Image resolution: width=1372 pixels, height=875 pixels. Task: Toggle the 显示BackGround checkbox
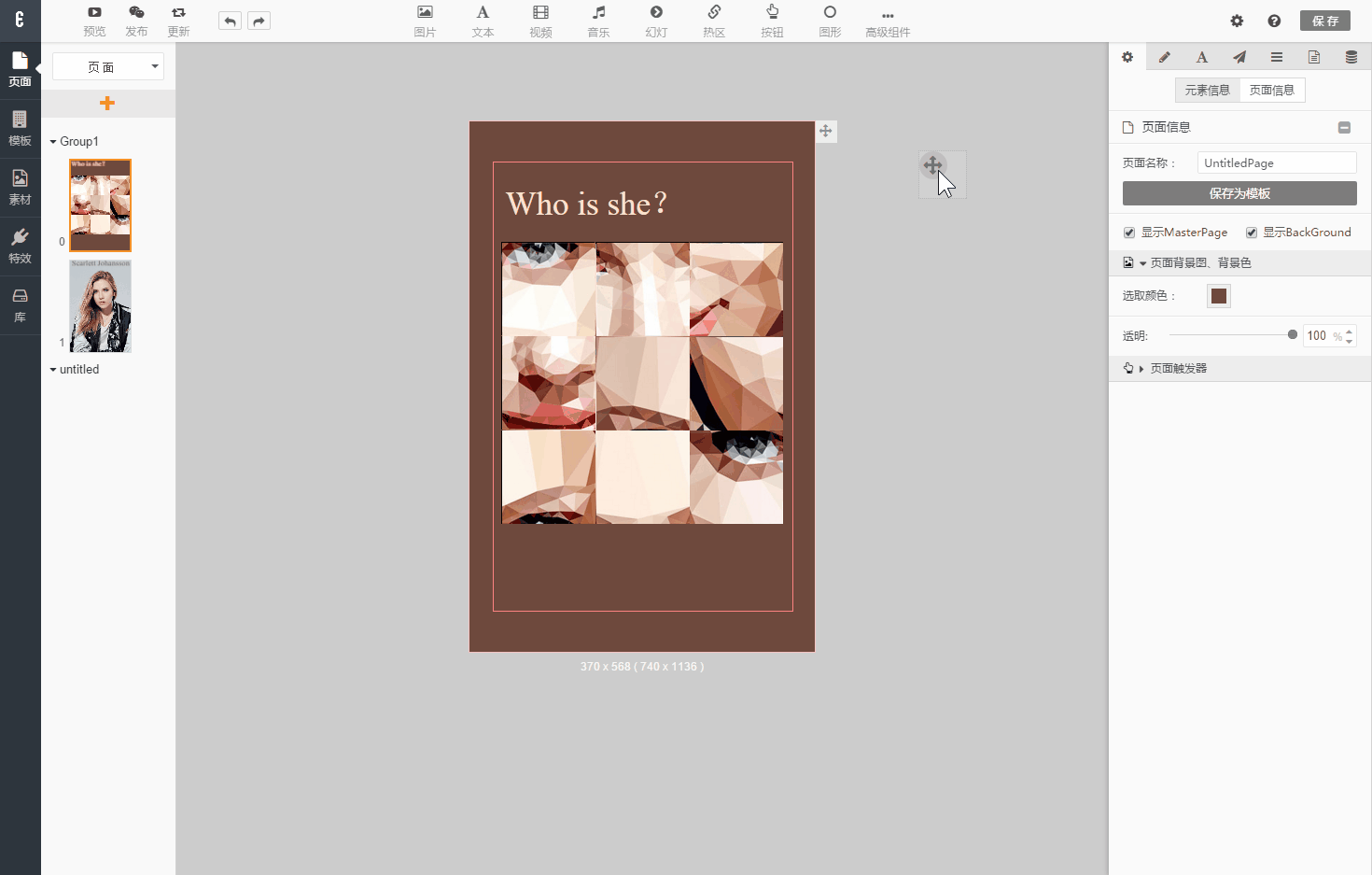[x=1252, y=233]
